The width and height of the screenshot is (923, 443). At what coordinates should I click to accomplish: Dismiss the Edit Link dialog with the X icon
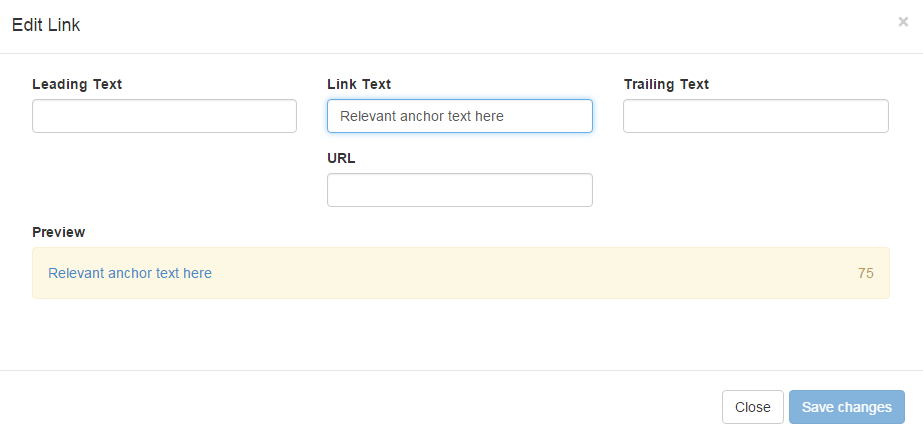coord(903,22)
